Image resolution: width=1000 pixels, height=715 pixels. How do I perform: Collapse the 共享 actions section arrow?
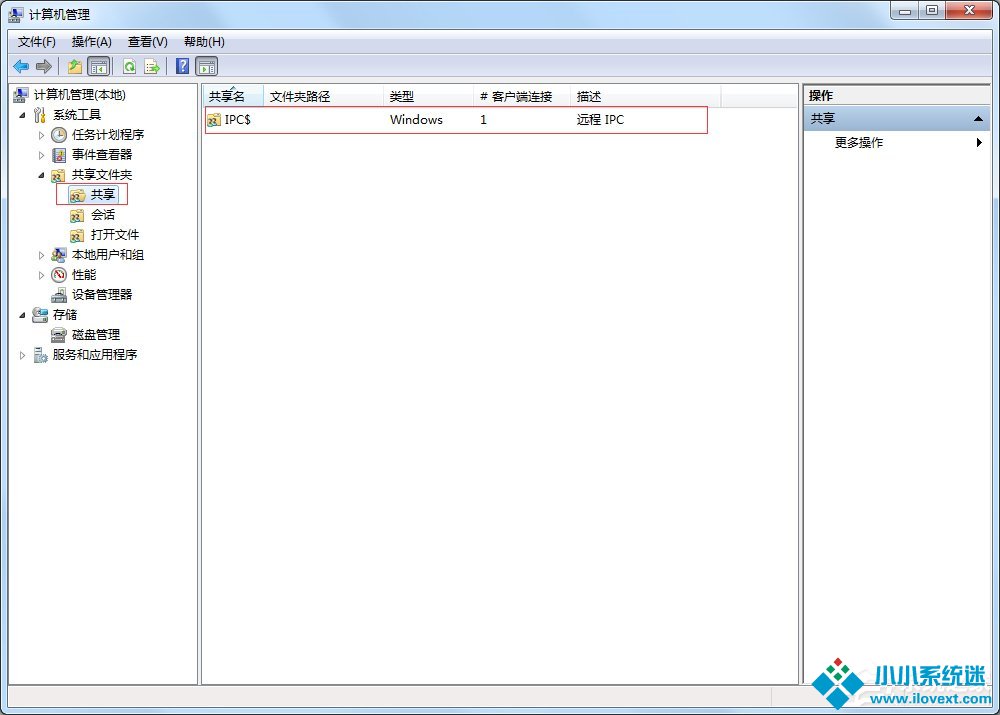click(x=978, y=119)
